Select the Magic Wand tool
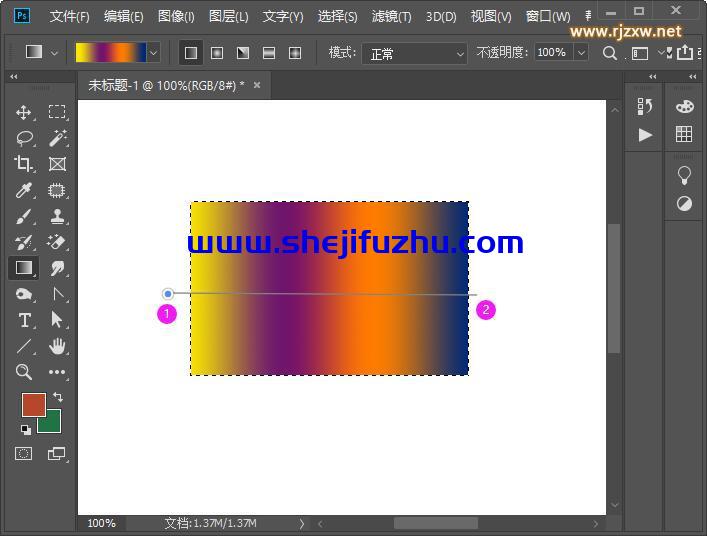Viewport: 707px width, 536px height. pyautogui.click(x=57, y=138)
